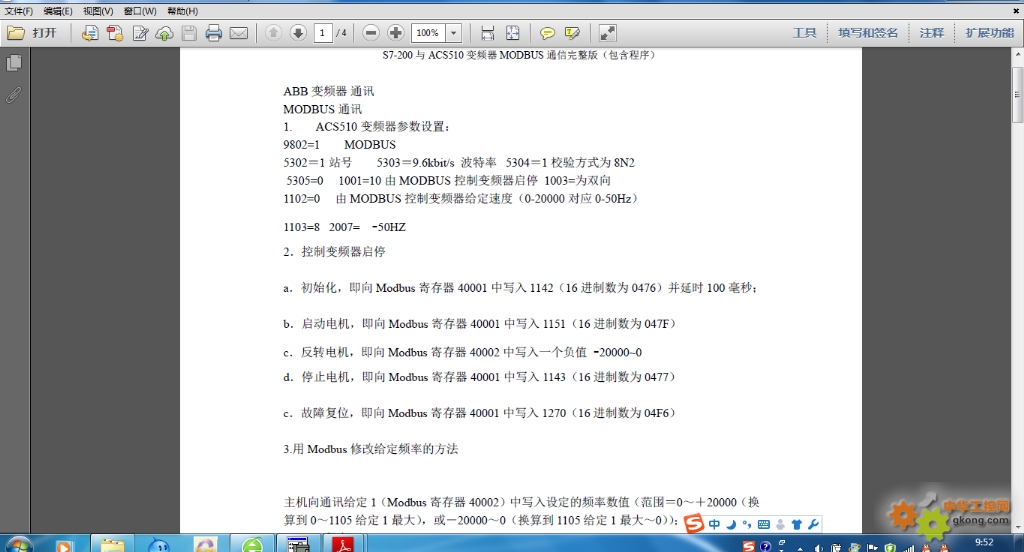
Task: Click the 扩展功能 button
Action: (989, 33)
